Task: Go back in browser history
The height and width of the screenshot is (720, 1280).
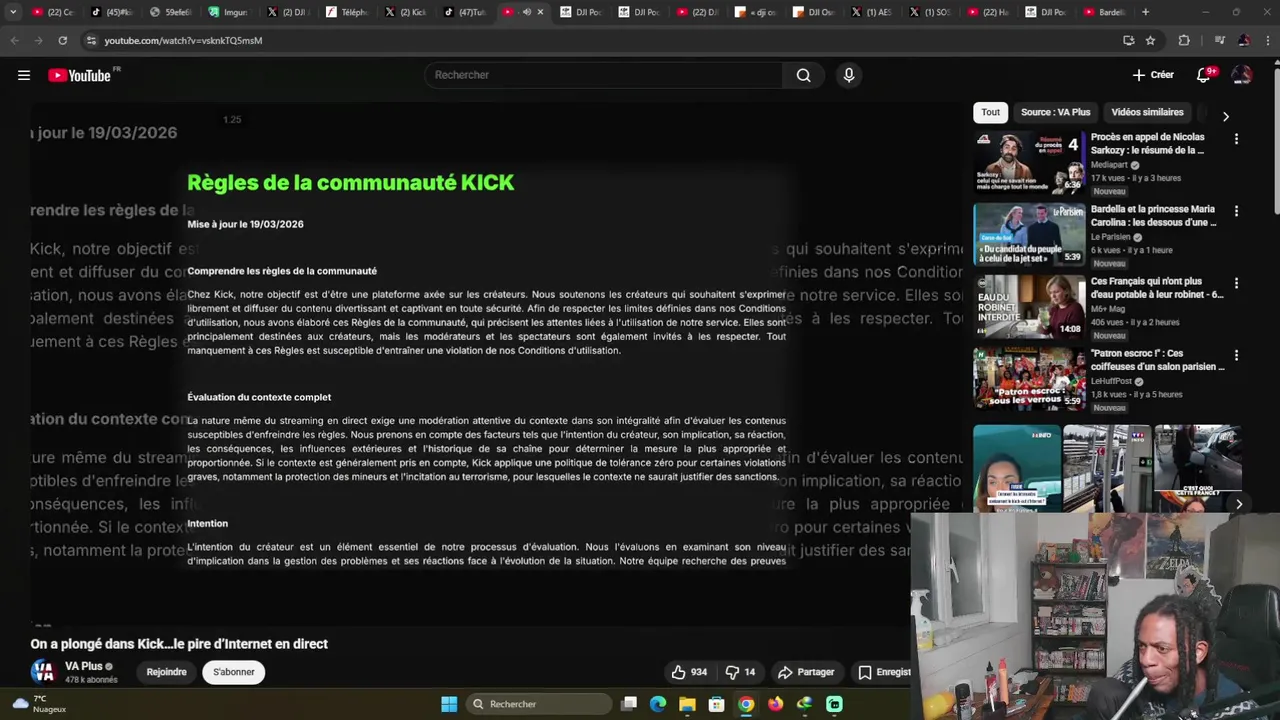Action: tap(14, 40)
